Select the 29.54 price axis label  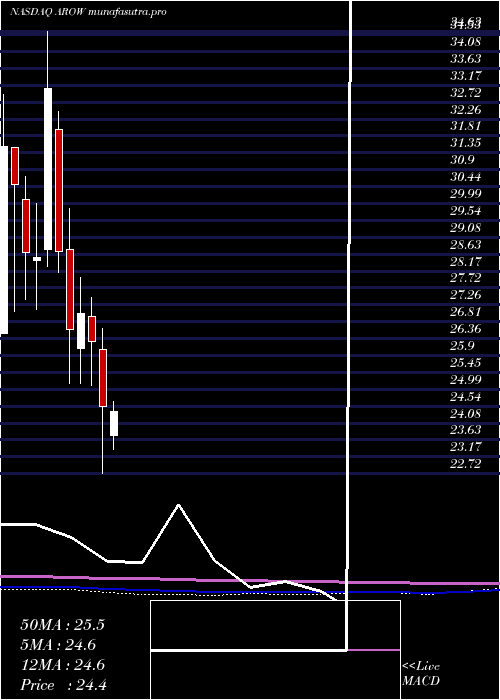[466, 211]
